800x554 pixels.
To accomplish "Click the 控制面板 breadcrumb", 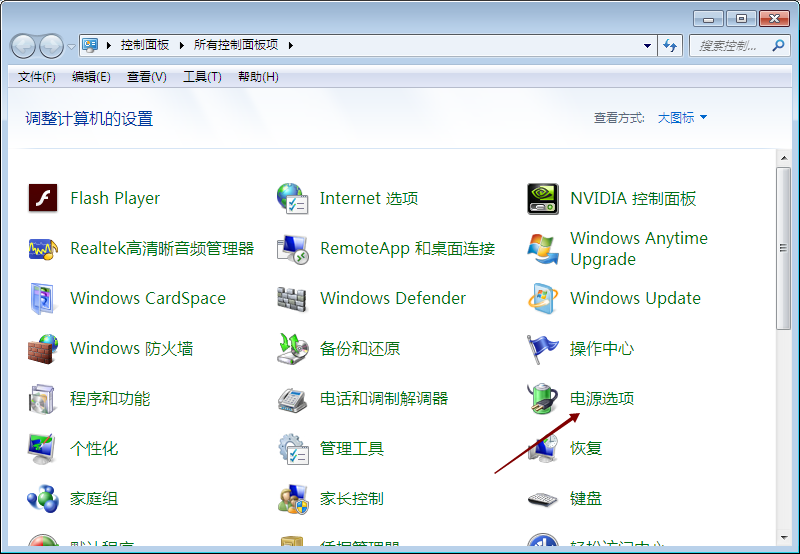I will point(145,45).
